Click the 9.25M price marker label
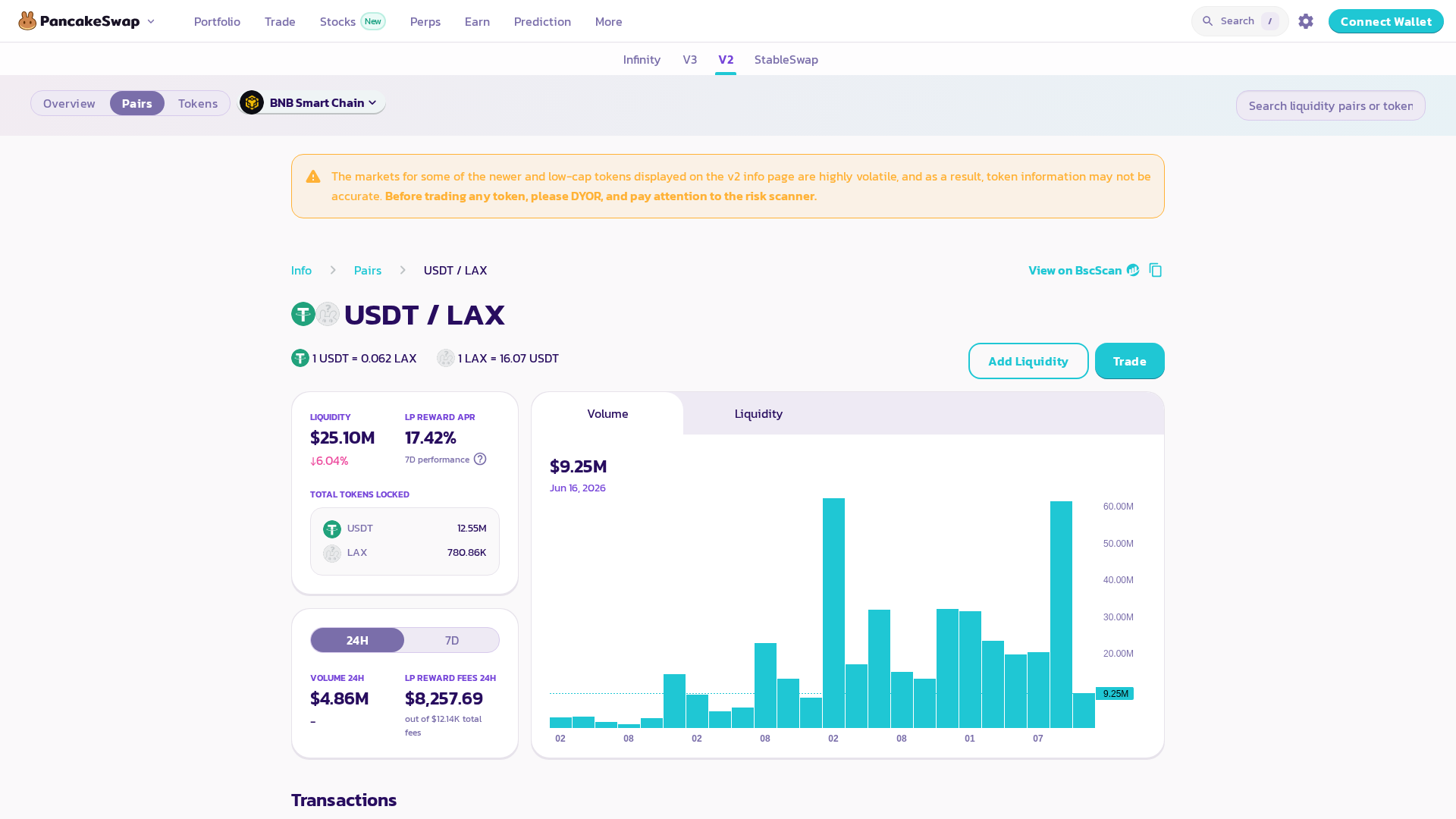 click(1115, 694)
